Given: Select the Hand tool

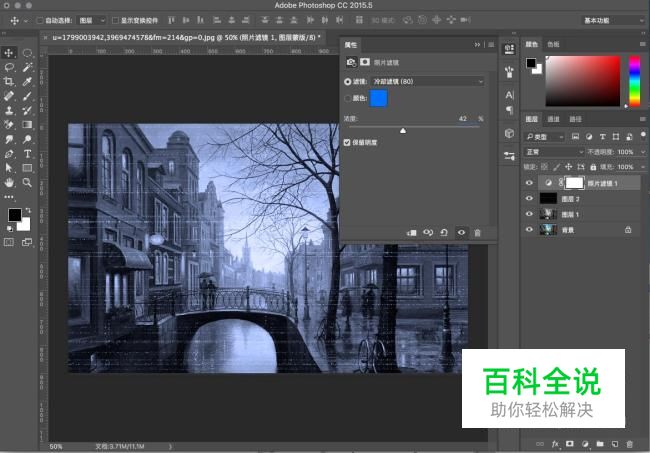Looking at the screenshot, I should [9, 182].
